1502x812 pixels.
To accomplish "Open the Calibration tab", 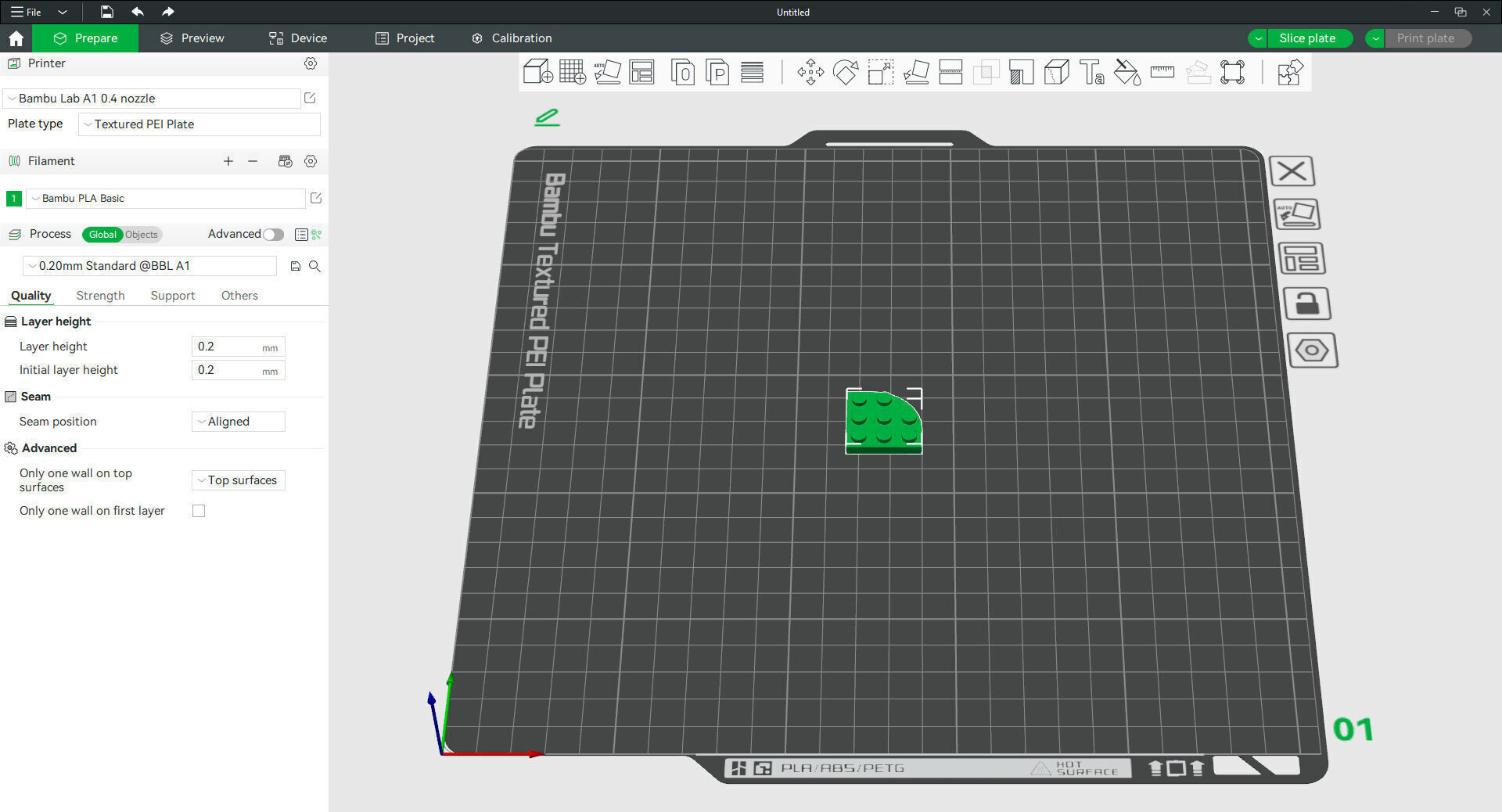I will [512, 38].
